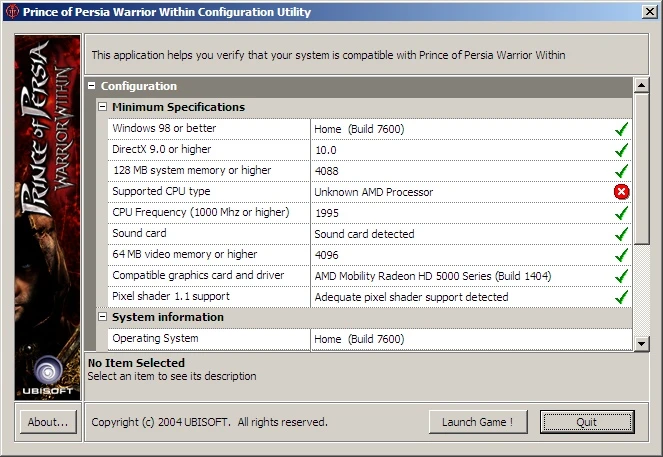Click the Ubisoft logo in the left banner
Screen dimensions: 663x457
(x=48, y=373)
